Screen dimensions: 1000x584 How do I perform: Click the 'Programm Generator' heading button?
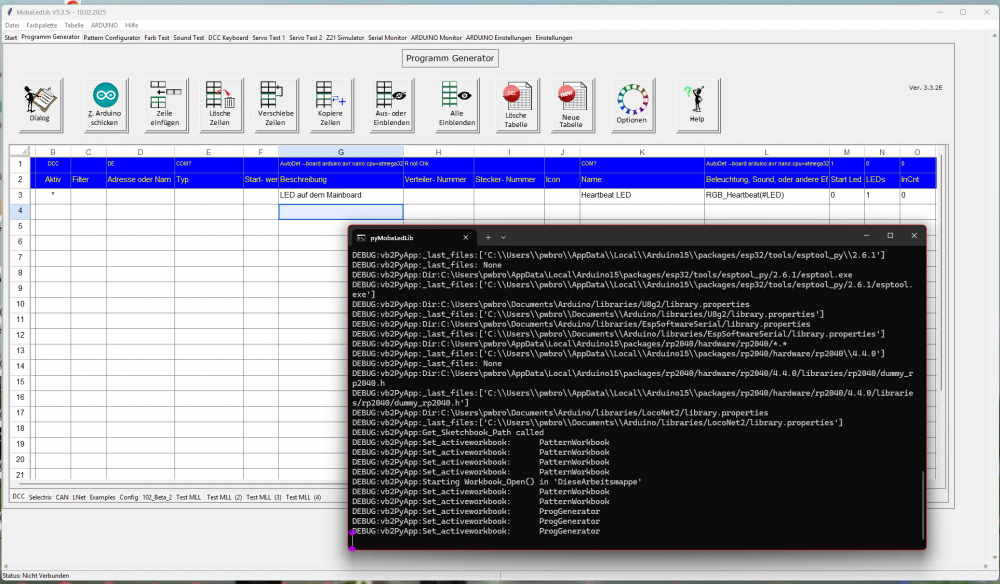[x=450, y=58]
